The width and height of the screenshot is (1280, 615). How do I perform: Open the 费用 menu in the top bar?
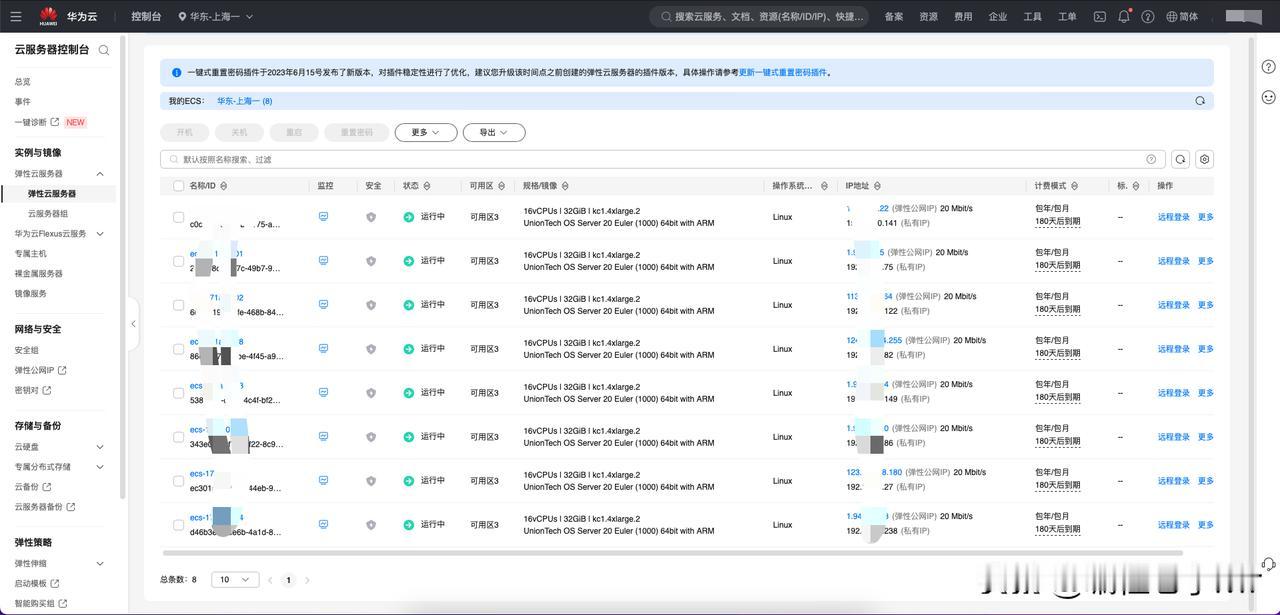click(x=963, y=16)
